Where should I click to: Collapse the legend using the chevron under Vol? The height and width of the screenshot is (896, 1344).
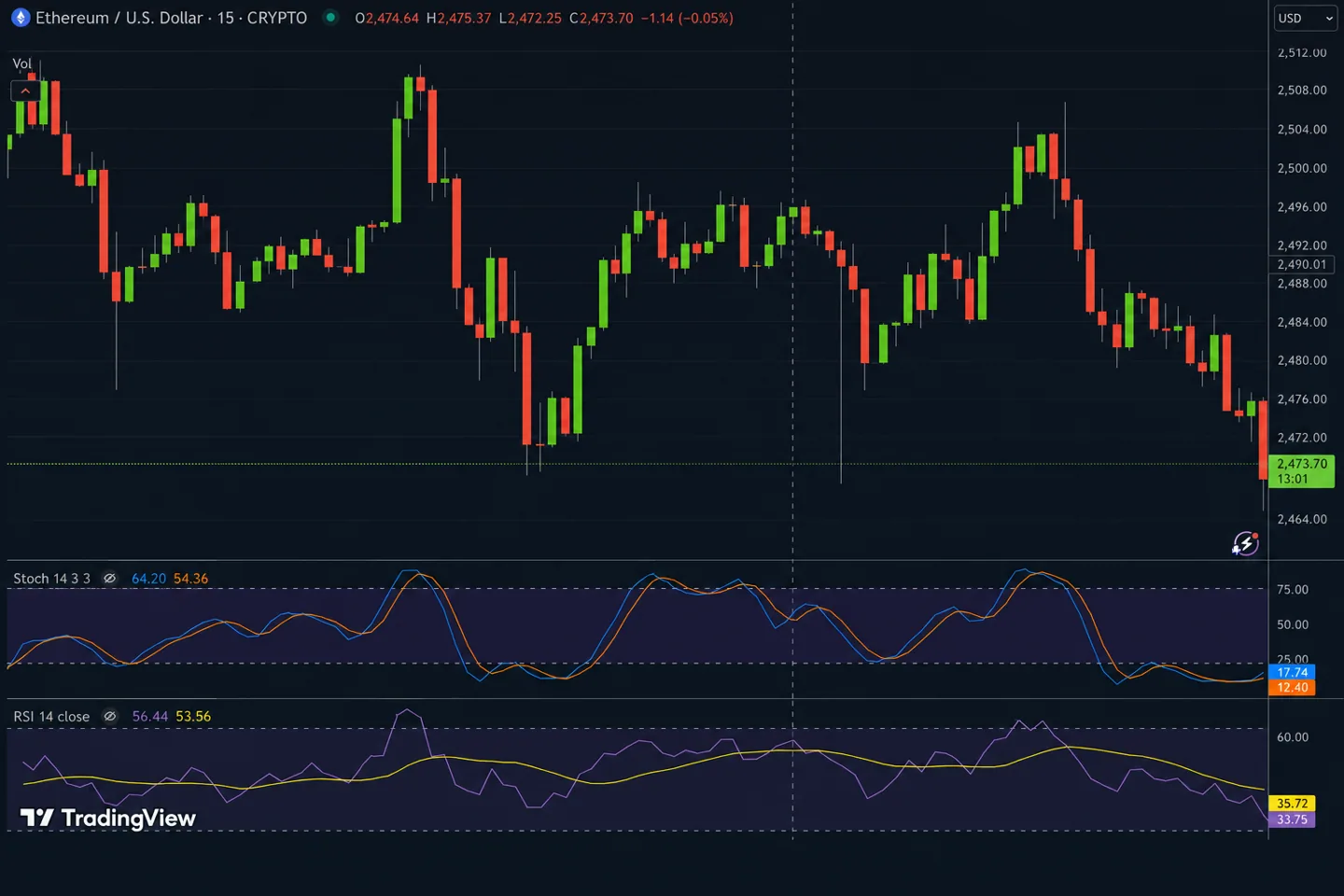coord(25,91)
